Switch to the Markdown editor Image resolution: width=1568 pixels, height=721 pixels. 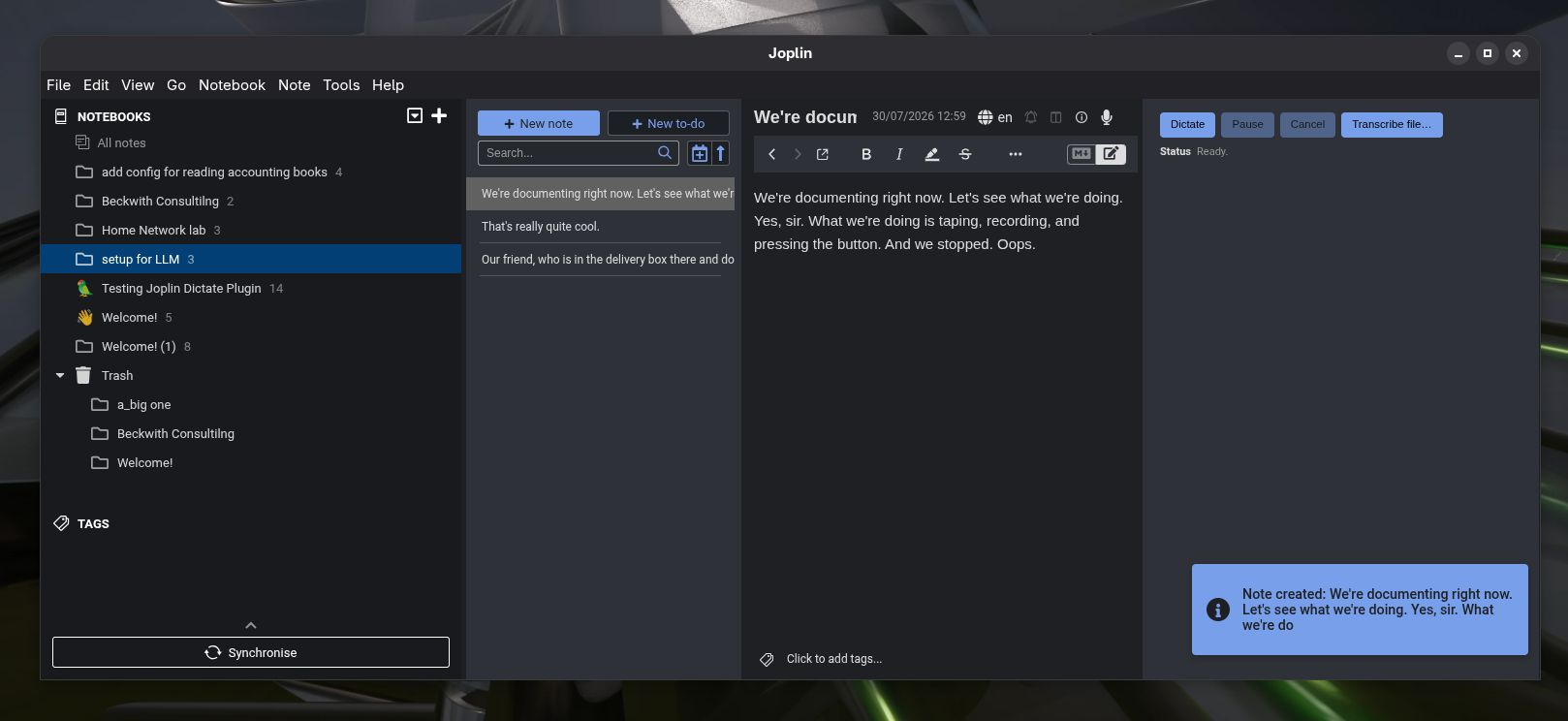[1082, 154]
